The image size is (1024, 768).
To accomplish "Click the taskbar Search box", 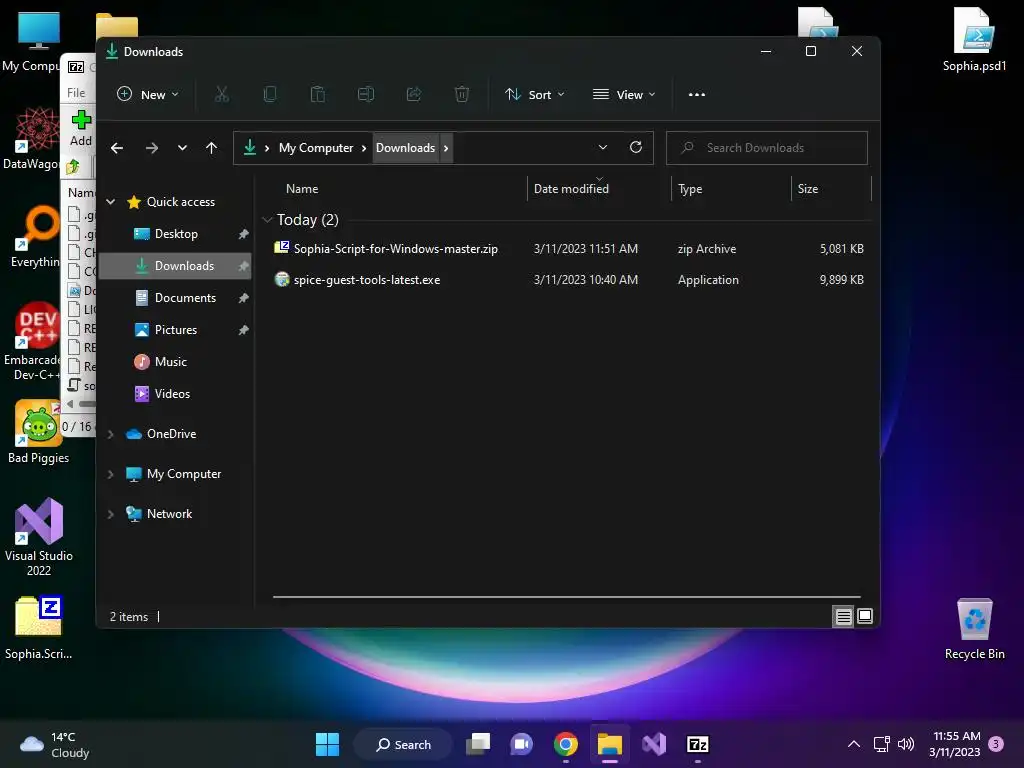I will pyautogui.click(x=403, y=744).
